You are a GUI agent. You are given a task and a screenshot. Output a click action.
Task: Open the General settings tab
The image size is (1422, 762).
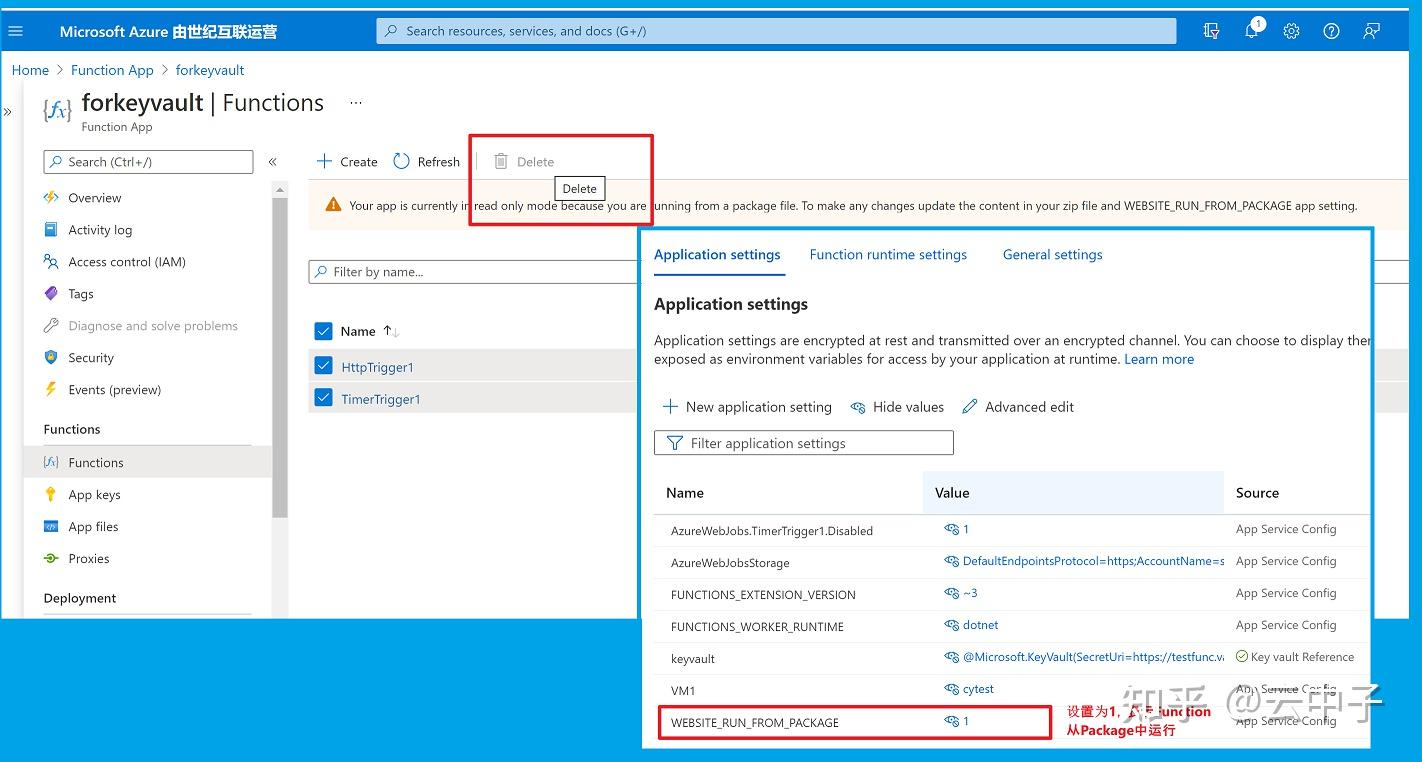1052,255
